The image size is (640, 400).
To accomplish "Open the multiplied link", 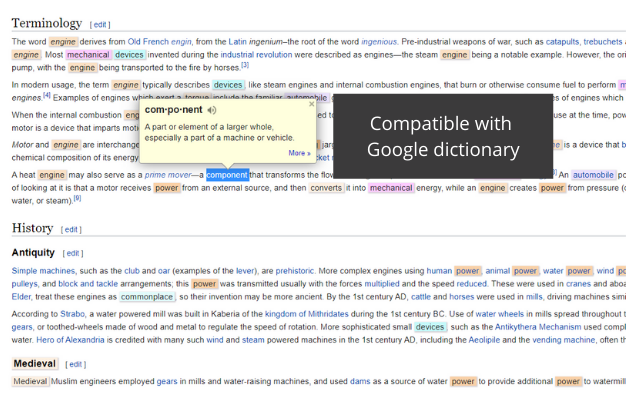I will (382, 284).
